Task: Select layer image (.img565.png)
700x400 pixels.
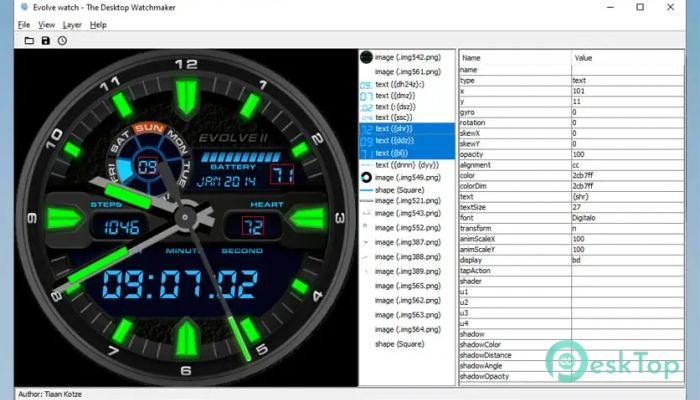Action: 408,286
